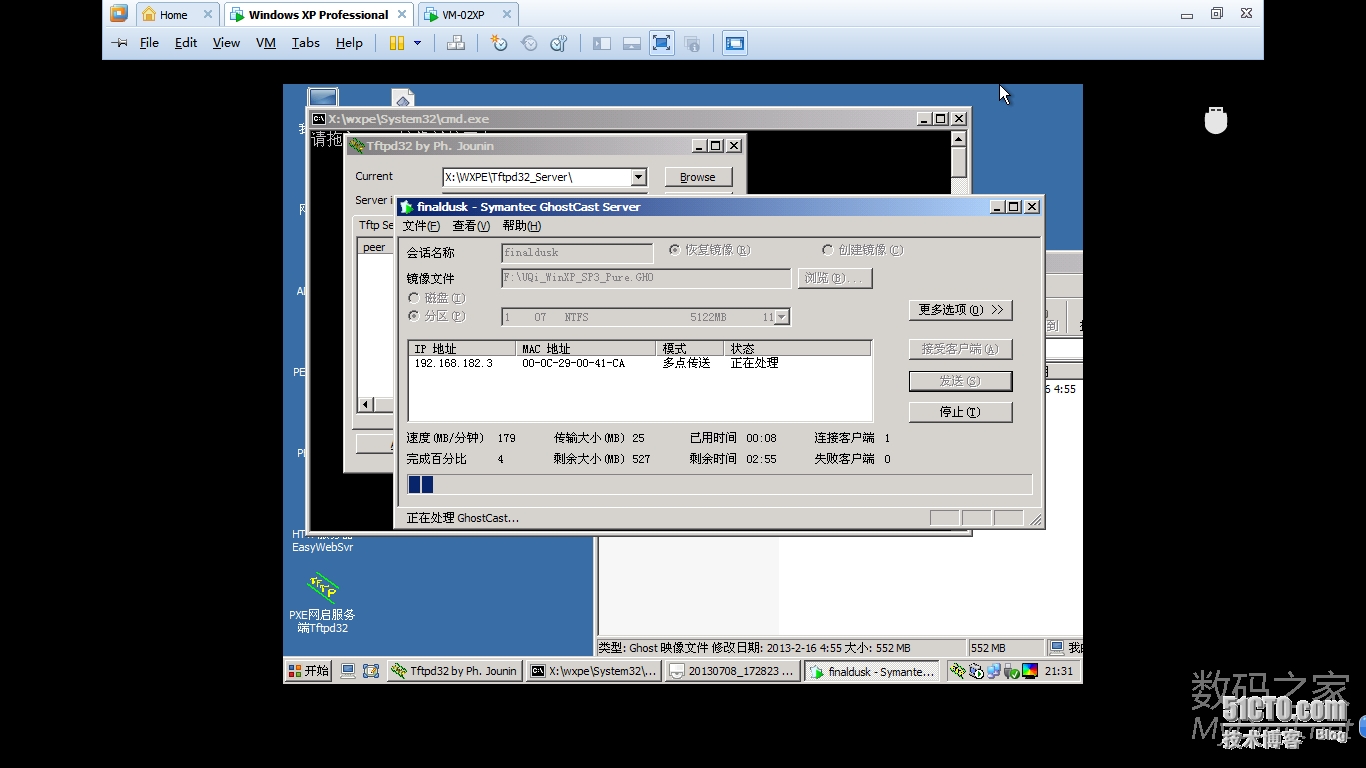Switch to X:\wxpe\System32 cmd taskbar button
This screenshot has height=768, width=1366.
click(x=594, y=671)
